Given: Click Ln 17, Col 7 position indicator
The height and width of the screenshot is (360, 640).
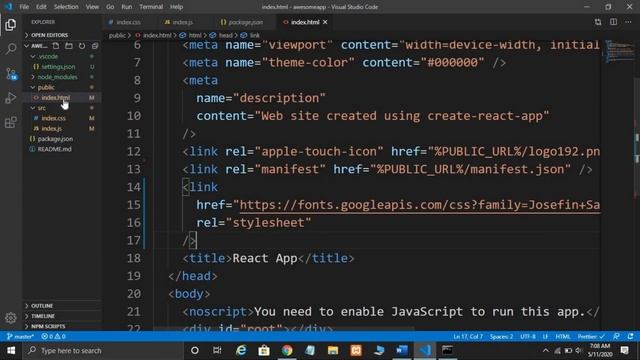Looking at the screenshot, I should point(468,337).
